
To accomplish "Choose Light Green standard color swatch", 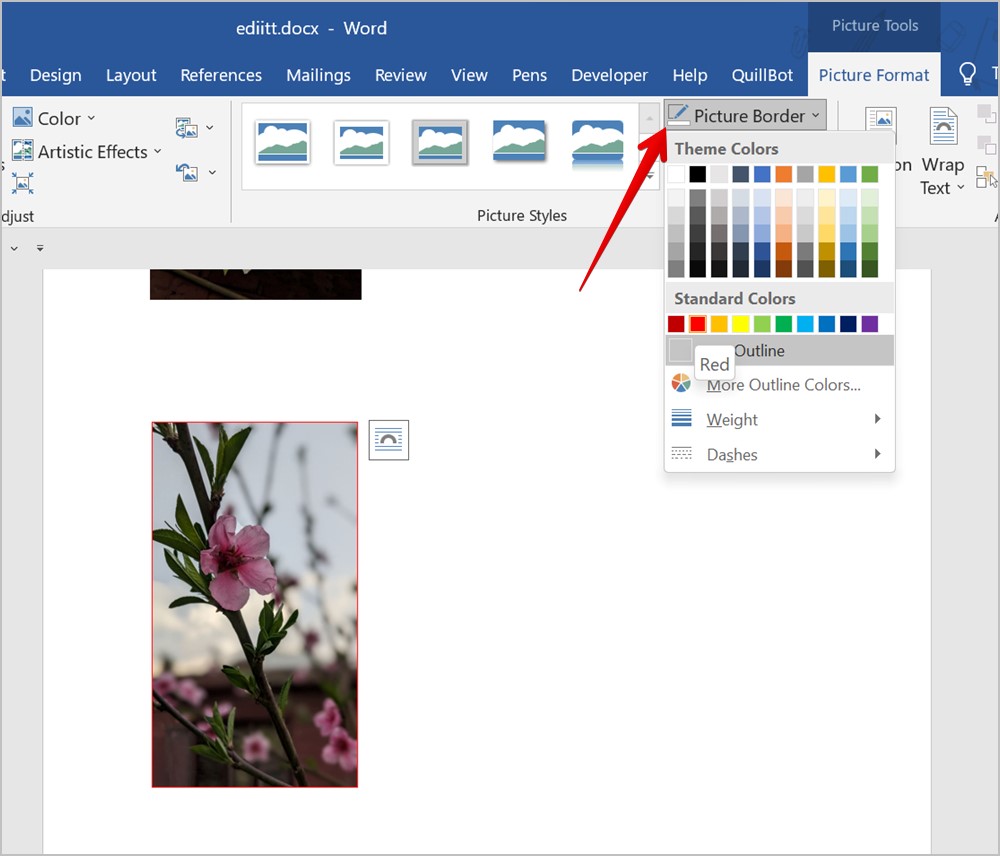I will (762, 324).
